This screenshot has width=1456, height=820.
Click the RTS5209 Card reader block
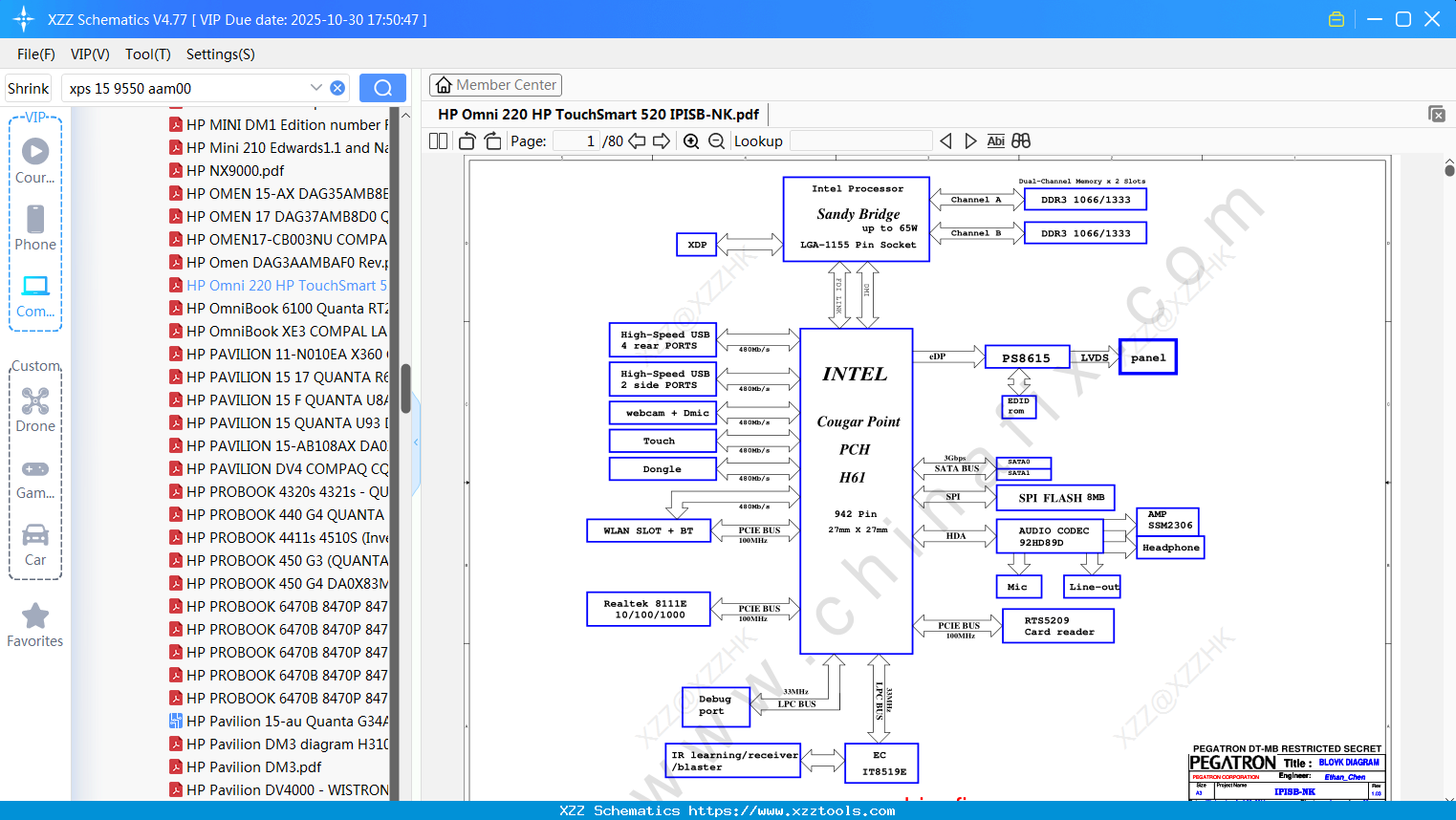click(x=1058, y=626)
